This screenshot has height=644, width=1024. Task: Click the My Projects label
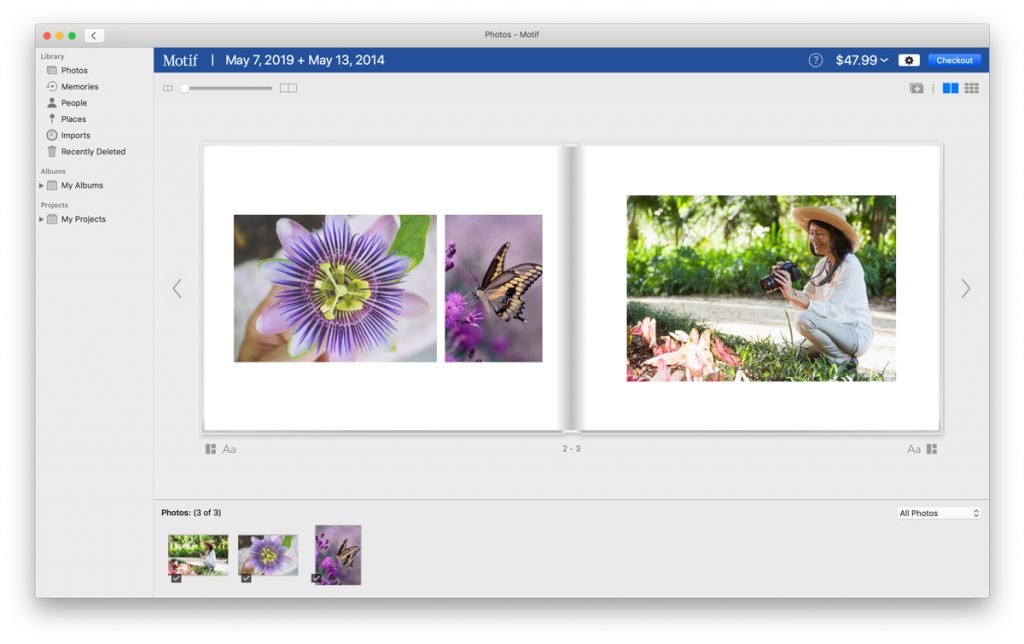(x=84, y=219)
